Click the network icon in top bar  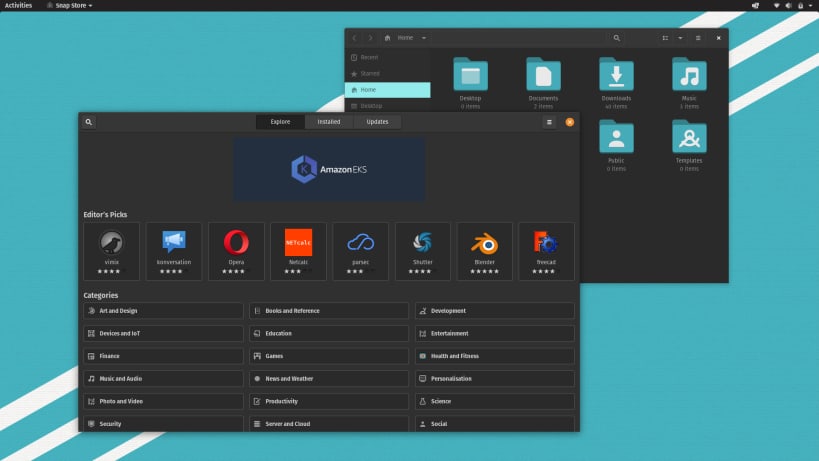(x=777, y=5)
